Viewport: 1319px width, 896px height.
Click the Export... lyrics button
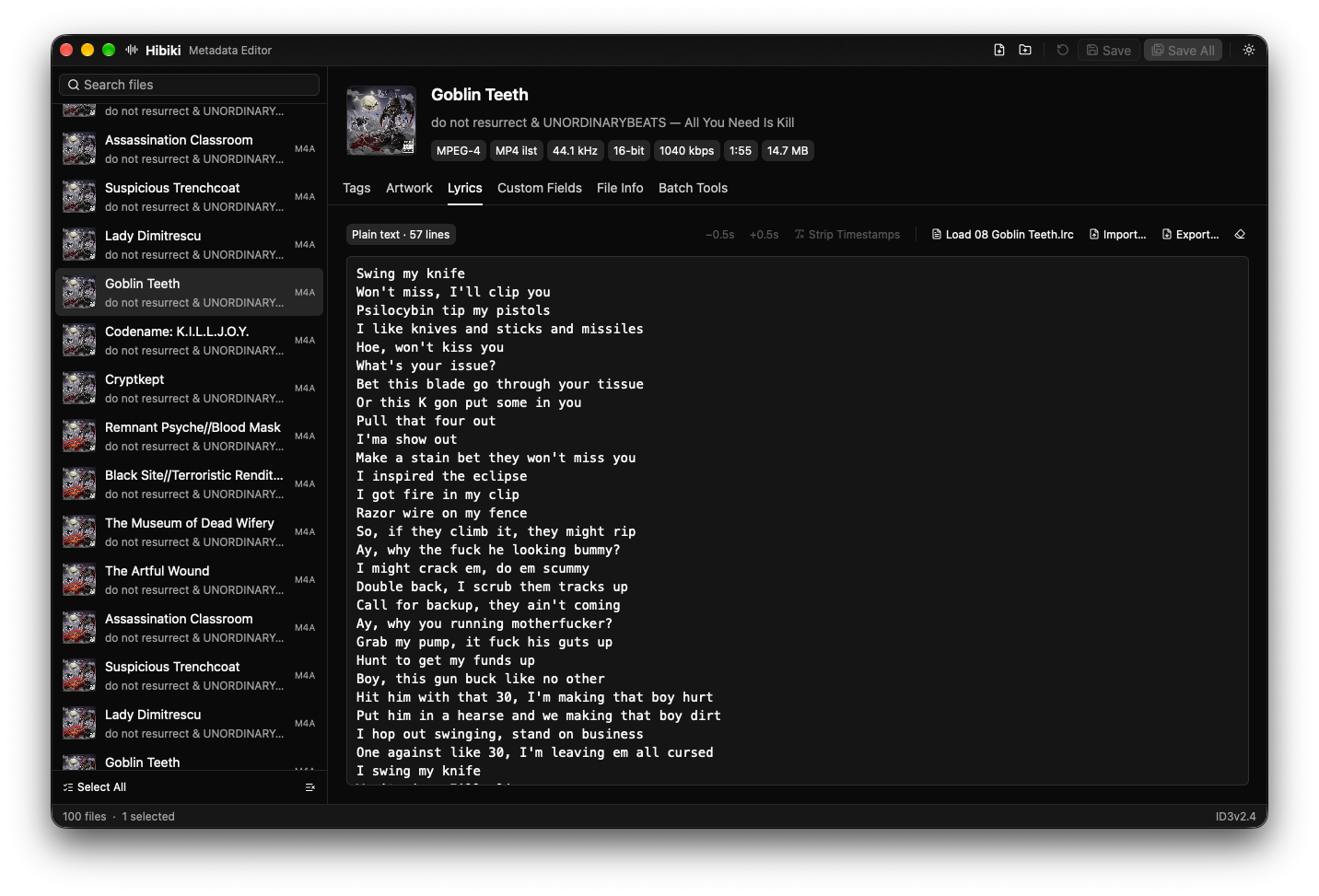pyautogui.click(x=1190, y=235)
